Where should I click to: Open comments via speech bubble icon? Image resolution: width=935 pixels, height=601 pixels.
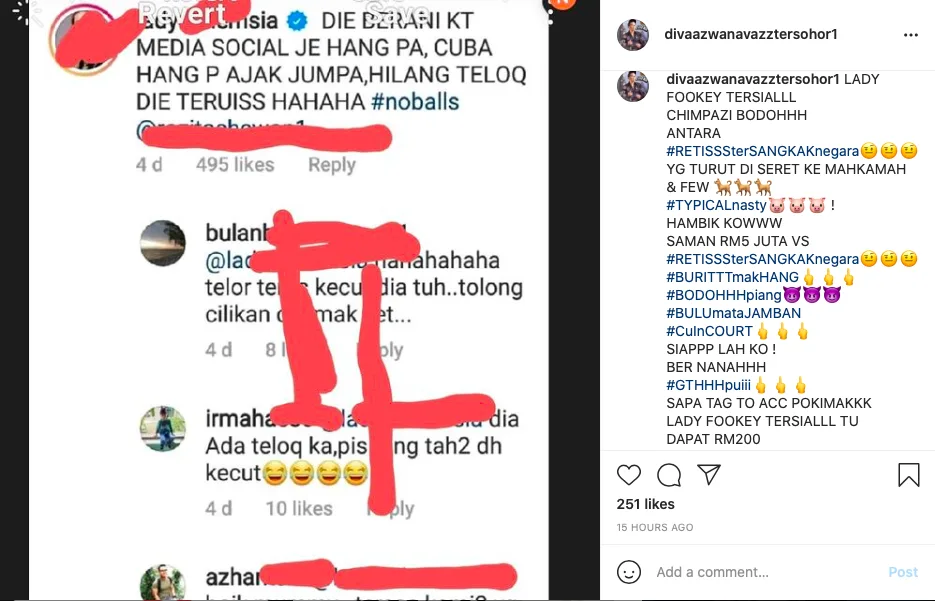tap(669, 475)
